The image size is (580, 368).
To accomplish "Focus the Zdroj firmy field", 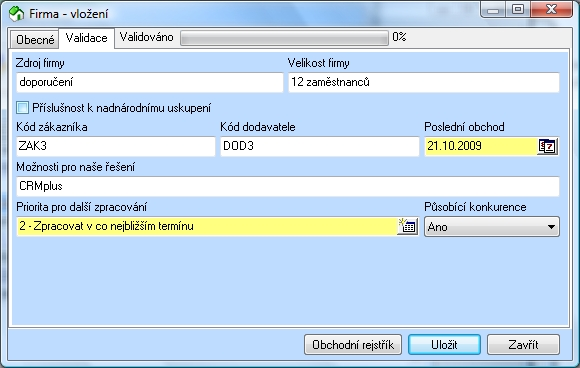I will (149, 82).
